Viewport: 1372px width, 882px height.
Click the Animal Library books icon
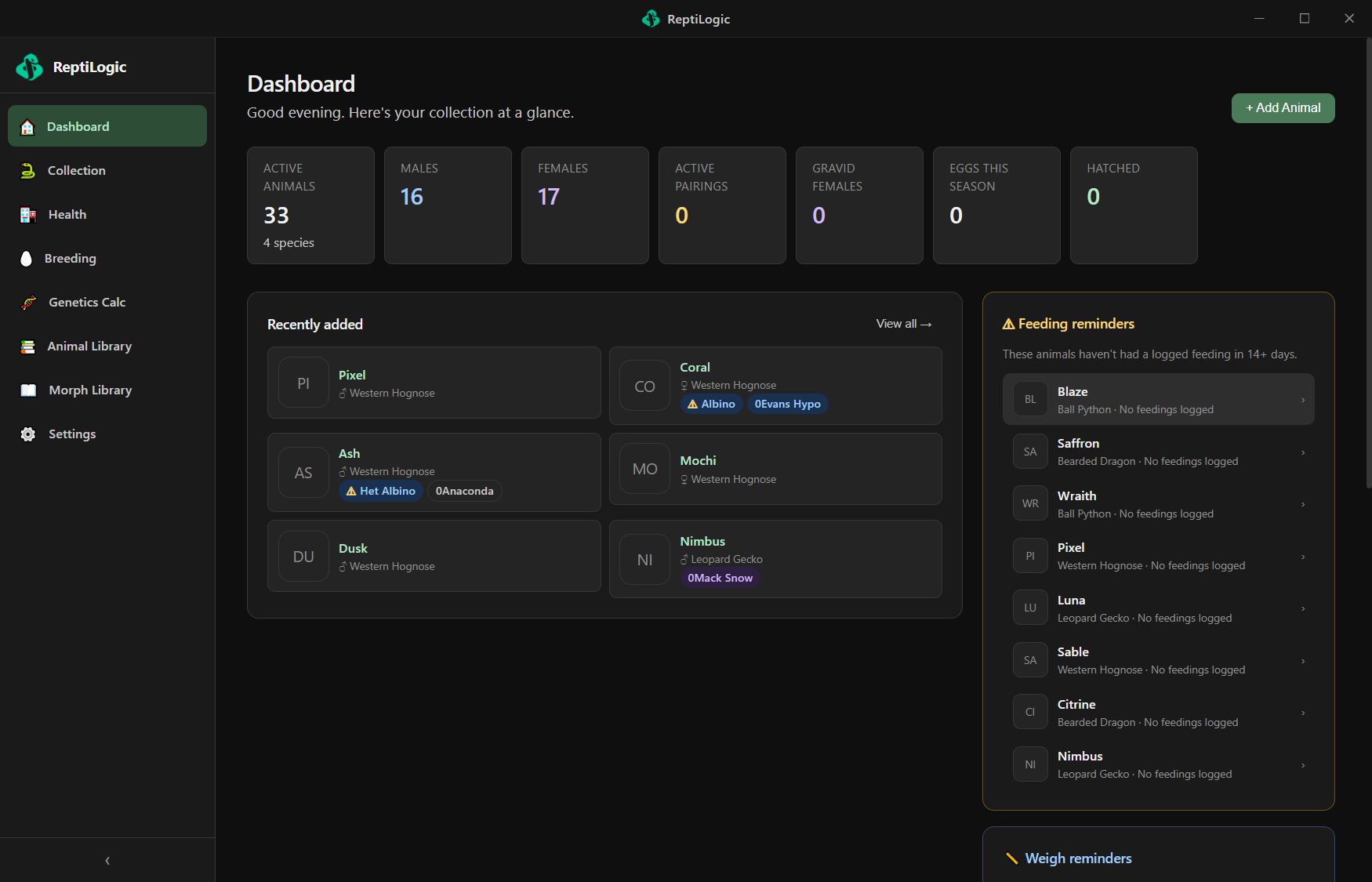coord(27,347)
